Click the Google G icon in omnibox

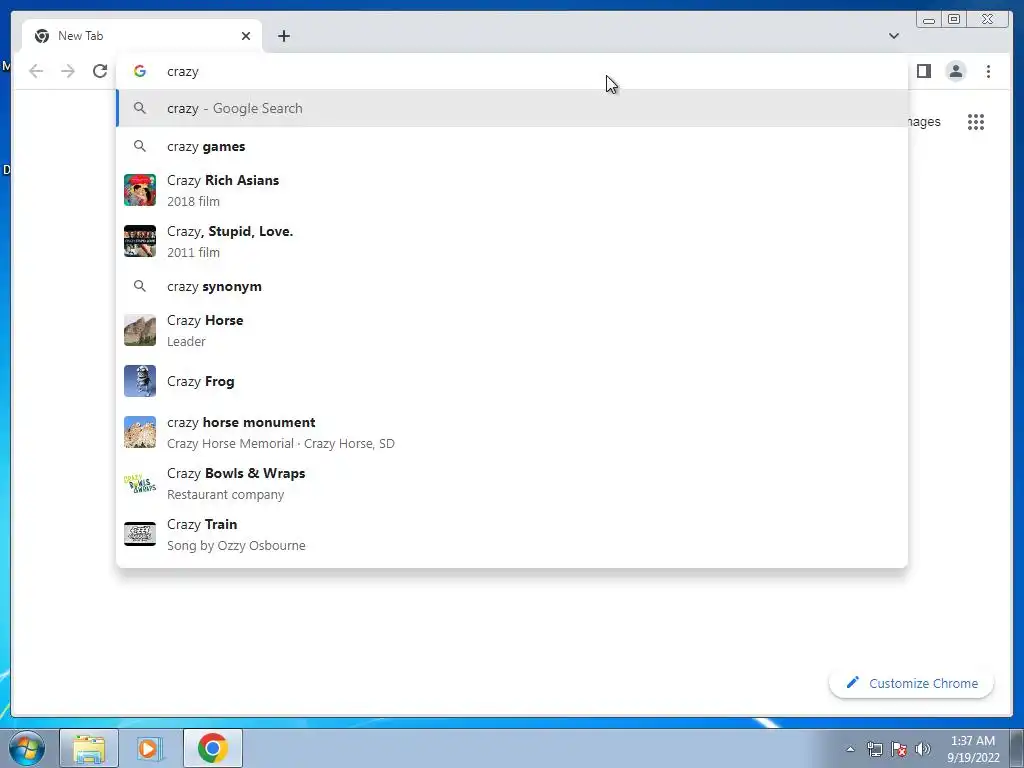coord(140,71)
